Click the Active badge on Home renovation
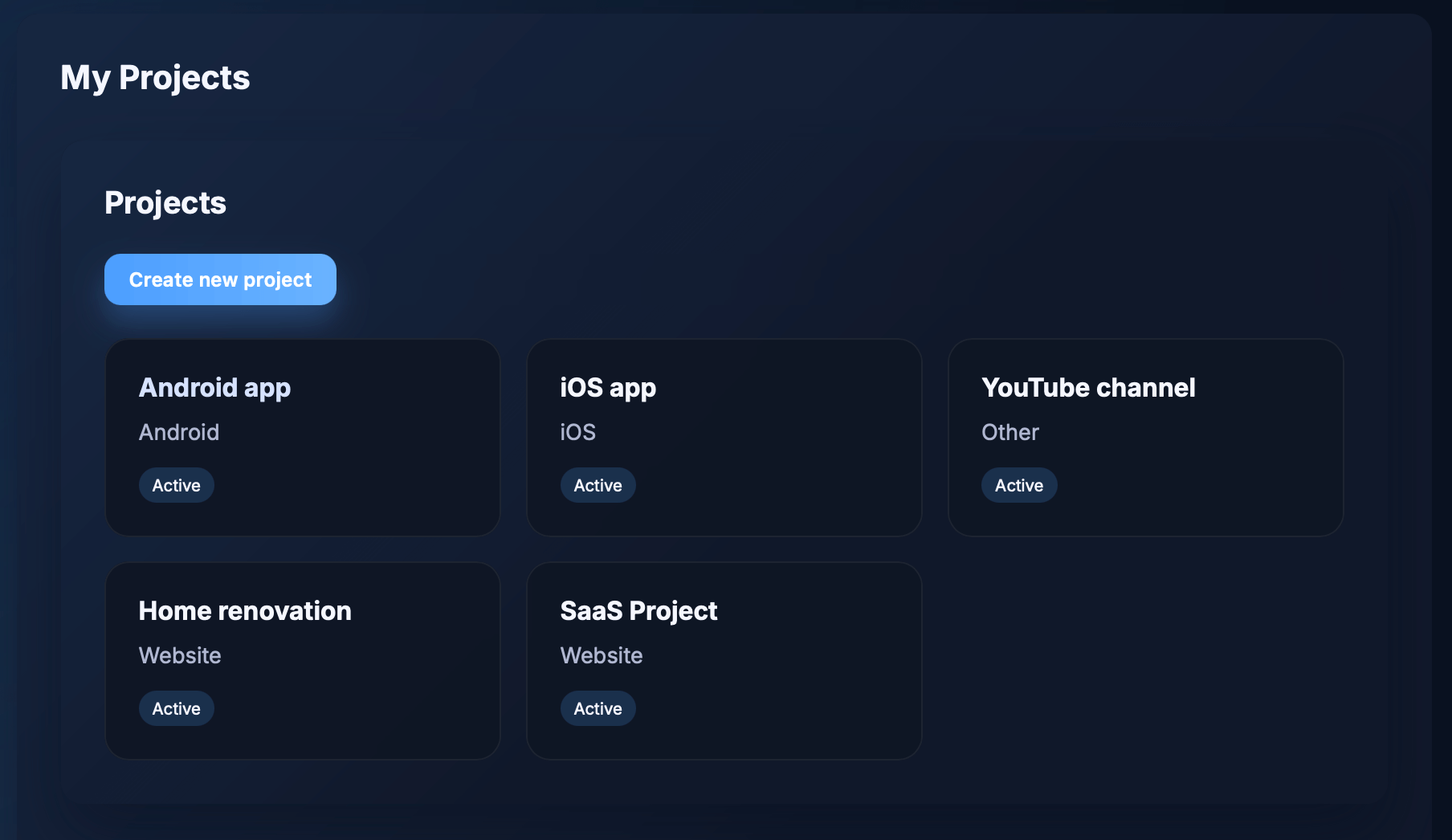1452x840 pixels. (x=176, y=707)
